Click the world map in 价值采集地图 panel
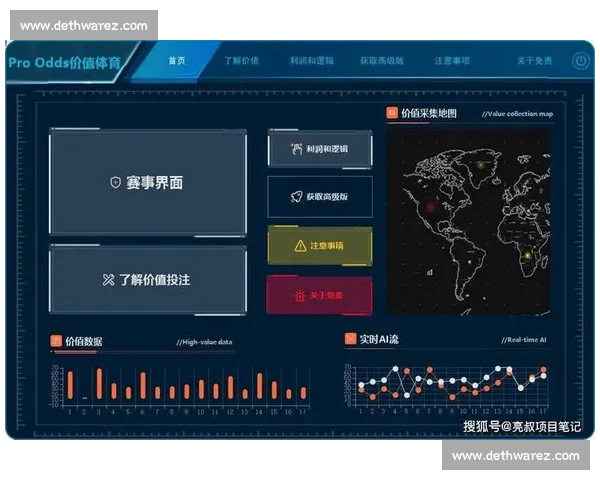Screen dimensions: 600x480 [469, 222]
